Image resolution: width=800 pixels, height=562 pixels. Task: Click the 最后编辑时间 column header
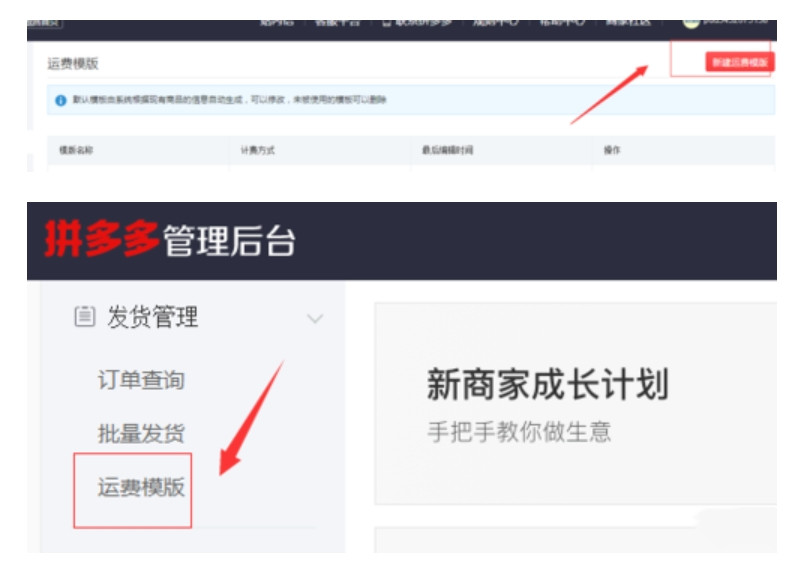[447, 150]
